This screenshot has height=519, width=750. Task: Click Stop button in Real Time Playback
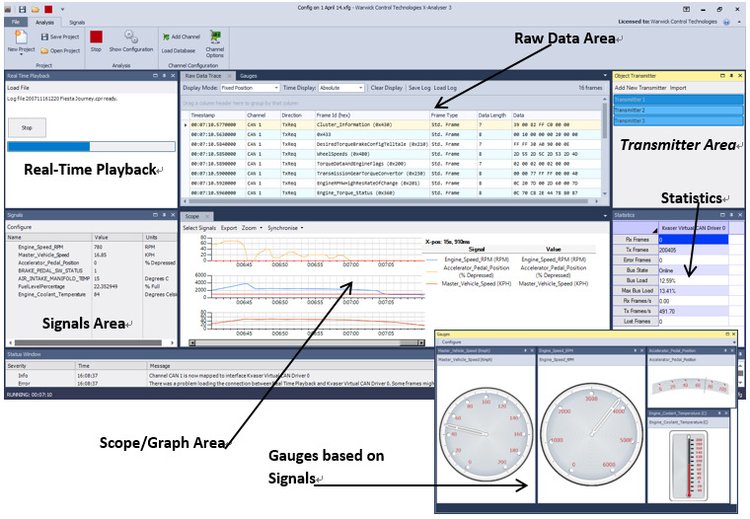click(x=27, y=129)
